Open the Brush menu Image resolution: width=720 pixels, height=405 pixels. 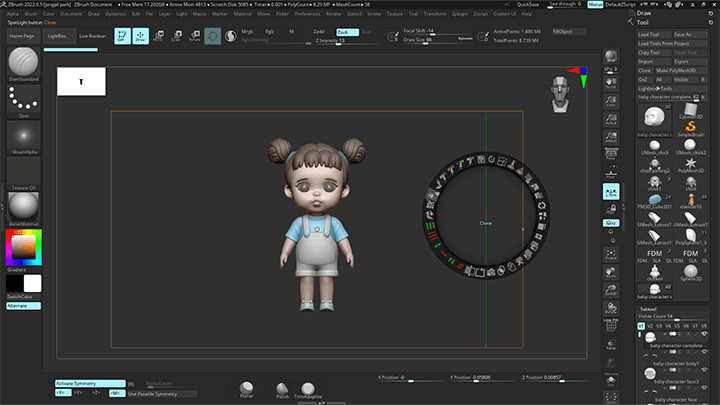point(31,14)
